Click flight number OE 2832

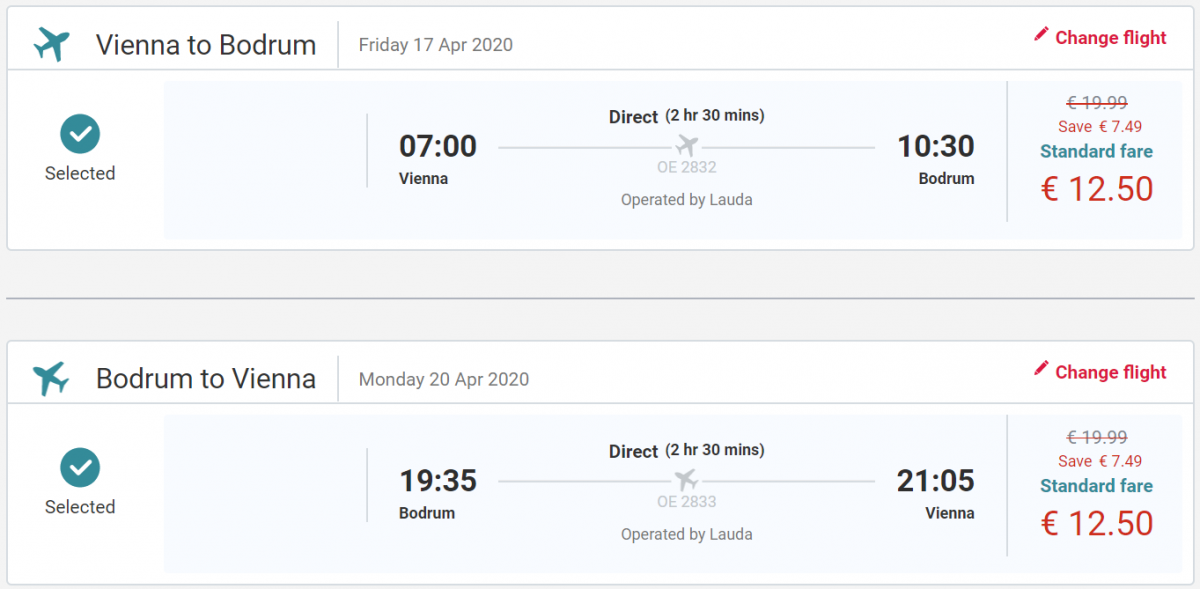point(686,168)
